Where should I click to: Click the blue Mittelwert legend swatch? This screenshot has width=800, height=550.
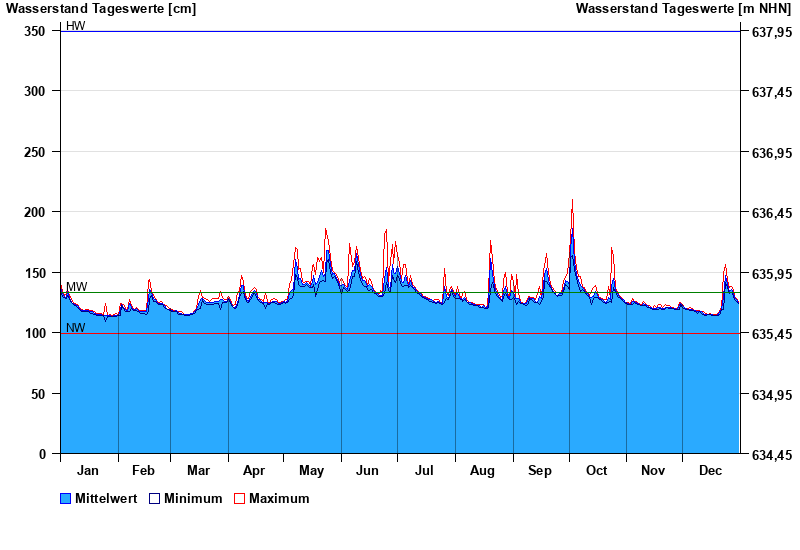click(66, 499)
